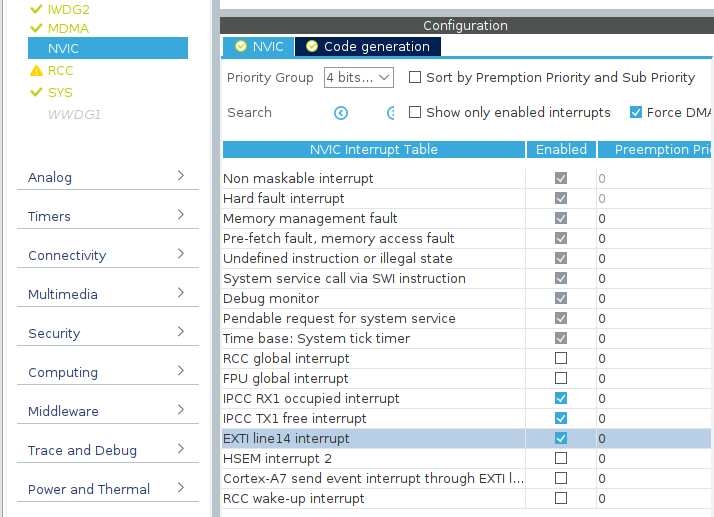
Task: Enable the RCC wake-up interrupt checkbox
Action: [x=561, y=498]
